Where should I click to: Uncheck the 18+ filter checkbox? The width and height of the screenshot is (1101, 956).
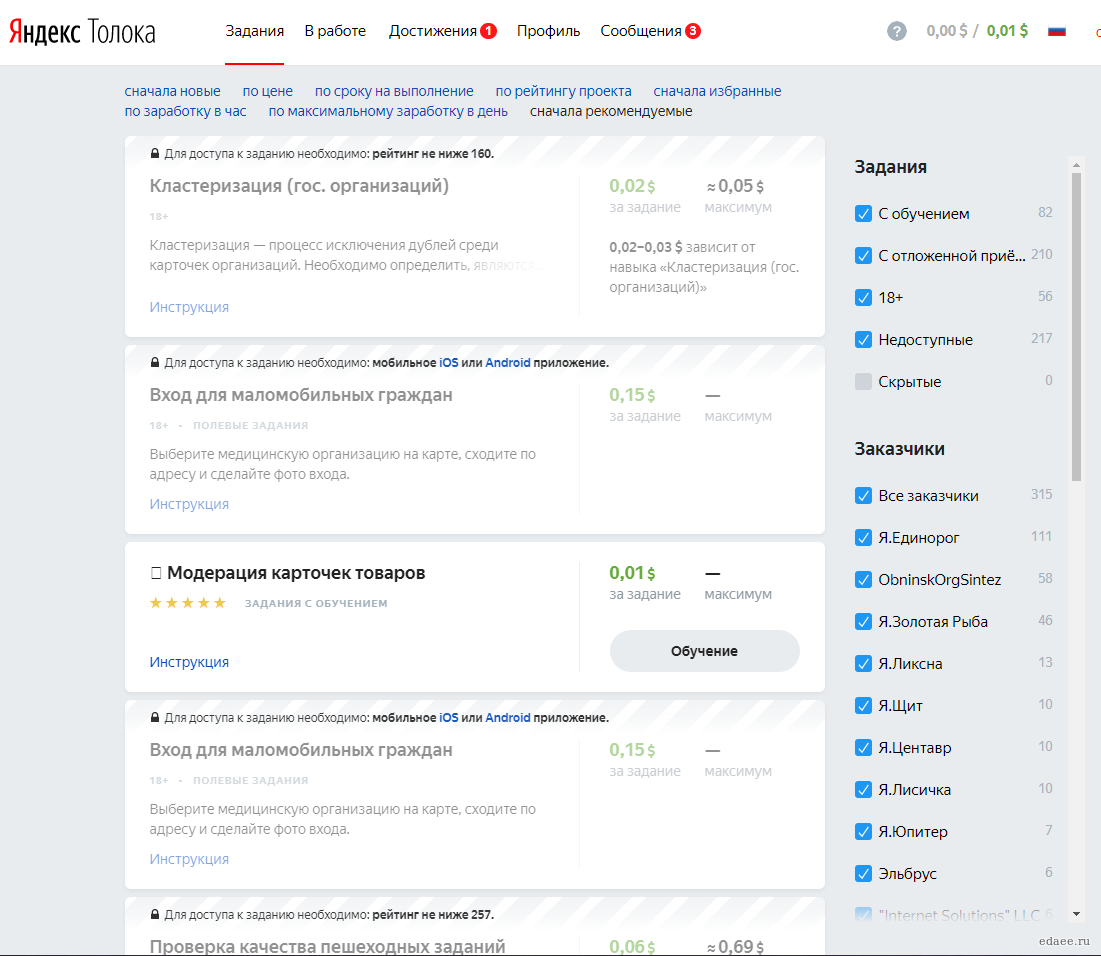pos(864,298)
